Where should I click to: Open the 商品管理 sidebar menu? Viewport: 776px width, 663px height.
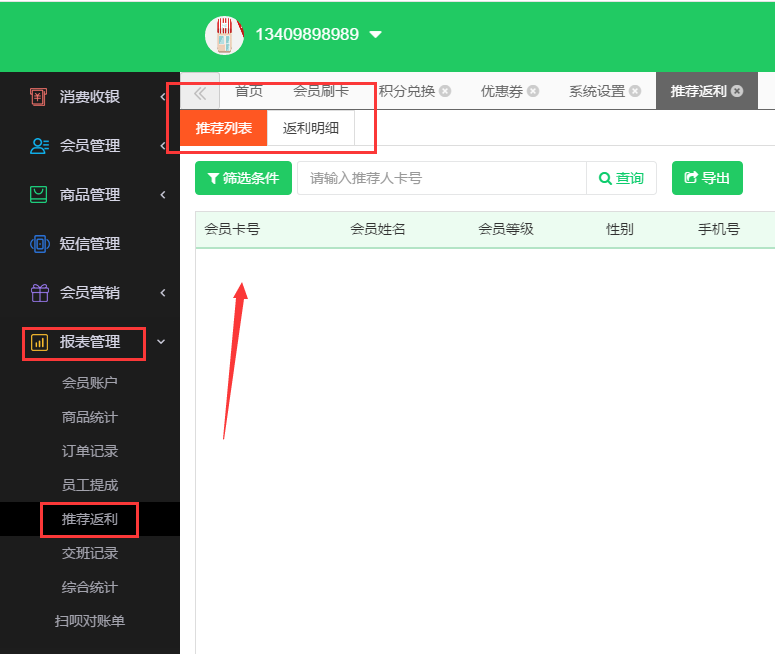90,194
